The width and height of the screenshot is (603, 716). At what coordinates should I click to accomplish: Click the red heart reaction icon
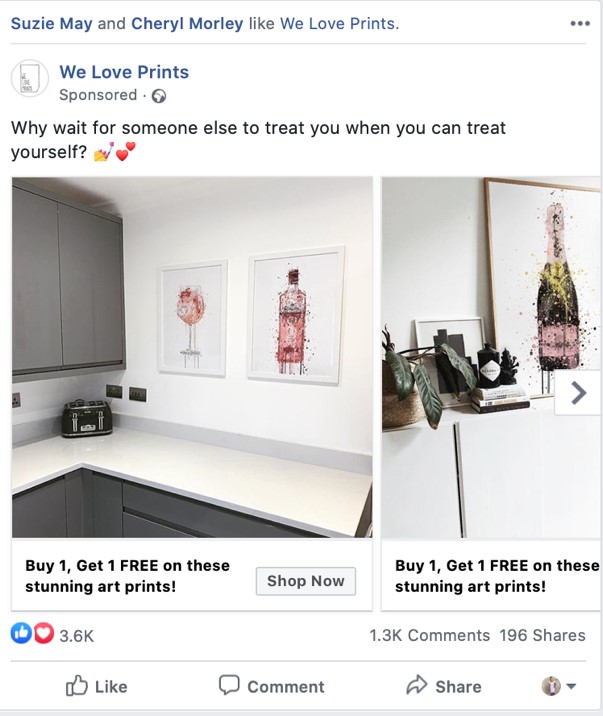tap(43, 634)
